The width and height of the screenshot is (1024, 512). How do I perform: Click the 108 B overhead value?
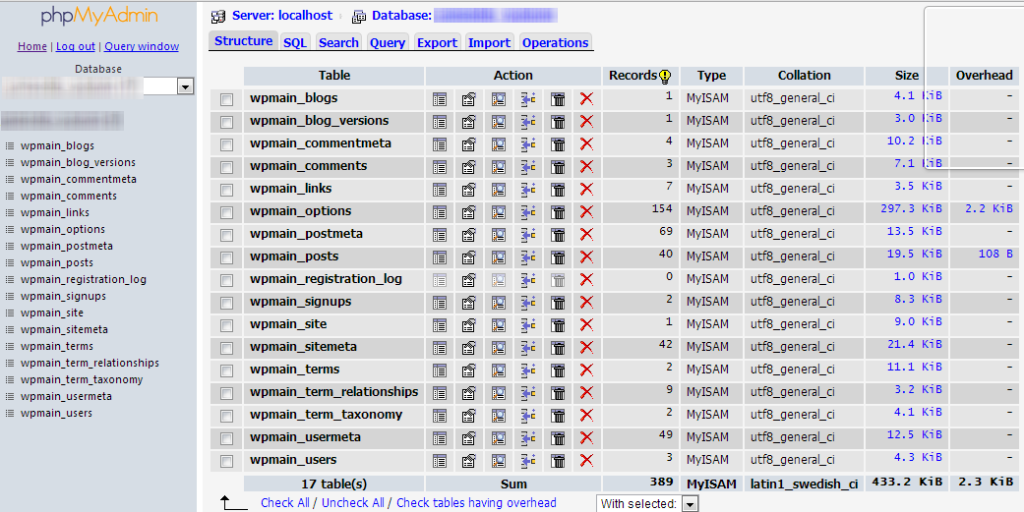(x=995, y=253)
